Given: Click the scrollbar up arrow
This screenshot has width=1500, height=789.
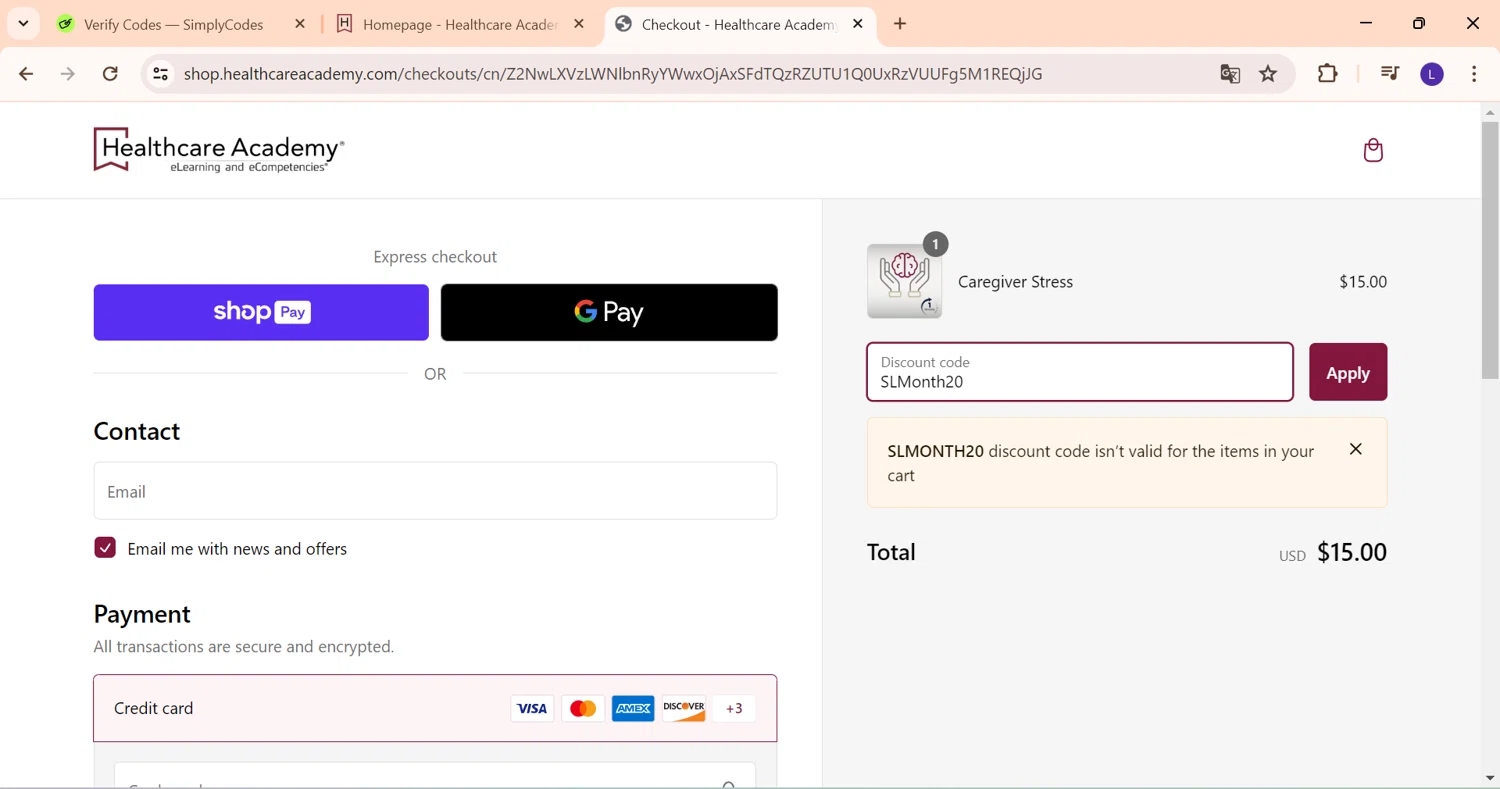Looking at the screenshot, I should [1490, 112].
